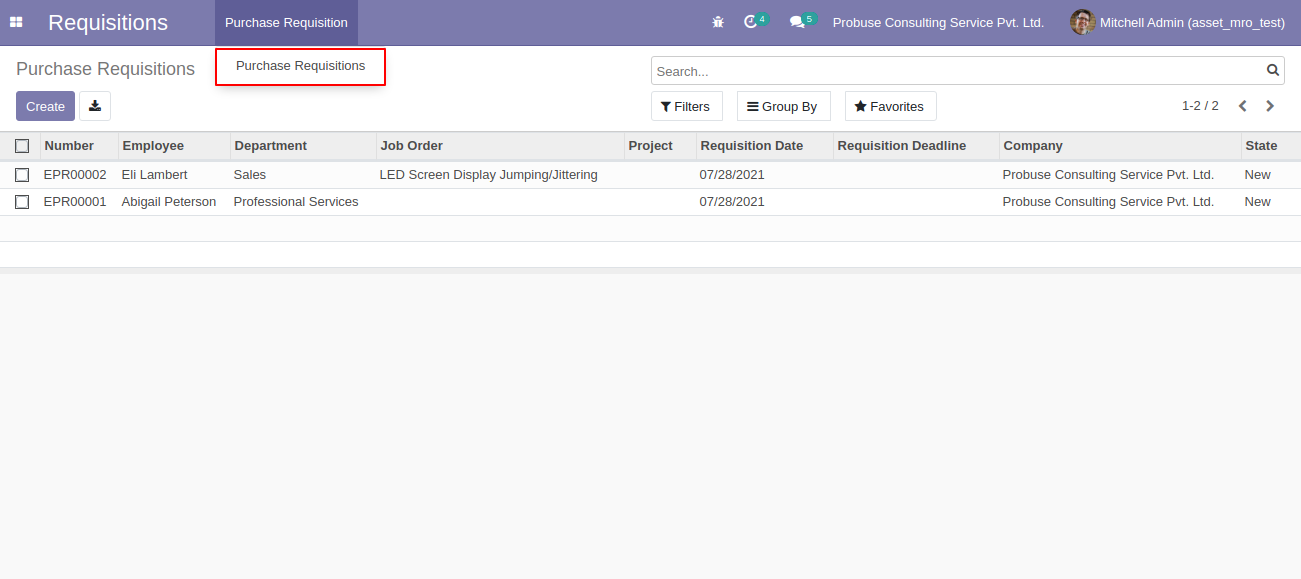Open the apps grid menu icon
The width and height of the screenshot is (1301, 579).
tap(16, 22)
